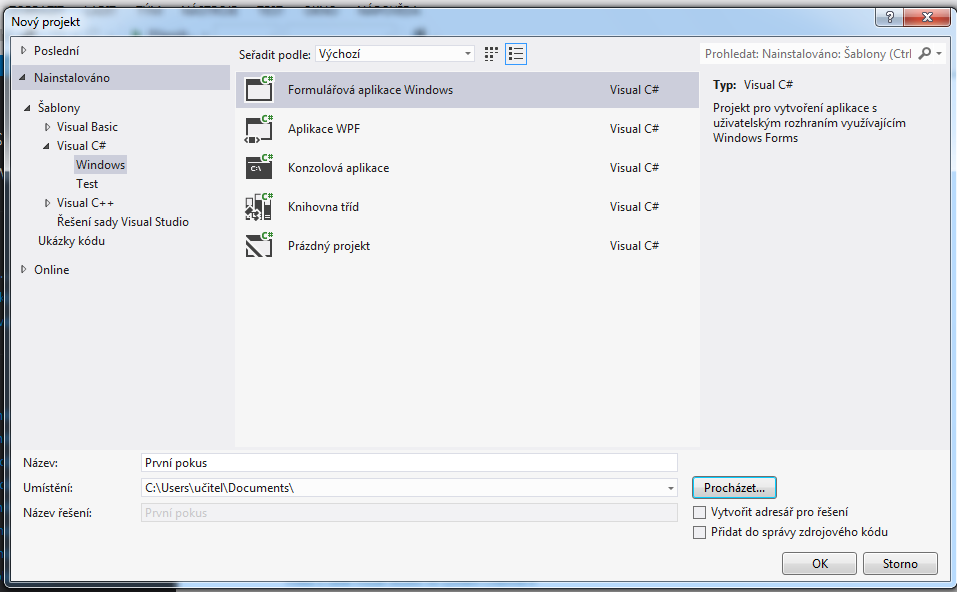Open the help question mark button
The width and height of the screenshot is (957, 592).
click(x=889, y=17)
